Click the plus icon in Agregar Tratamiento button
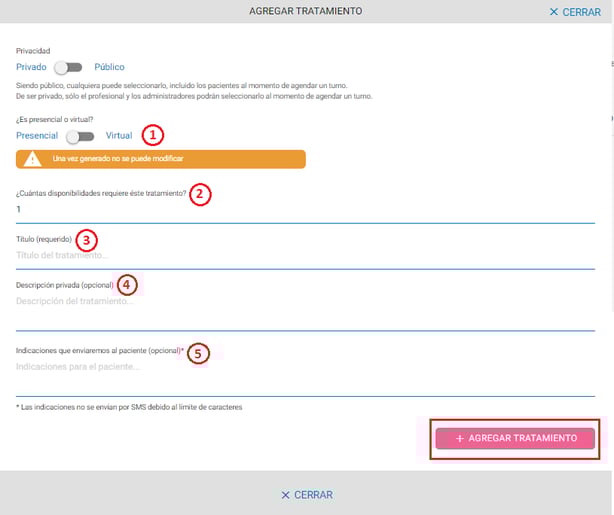Screen dimensions: 614x515 coord(459,439)
